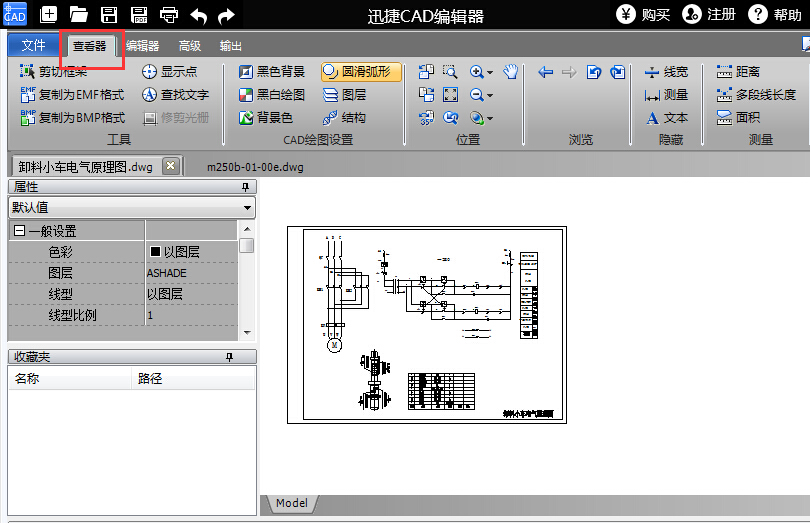Switch to the Editor tab (编辑器)

[x=142, y=46]
